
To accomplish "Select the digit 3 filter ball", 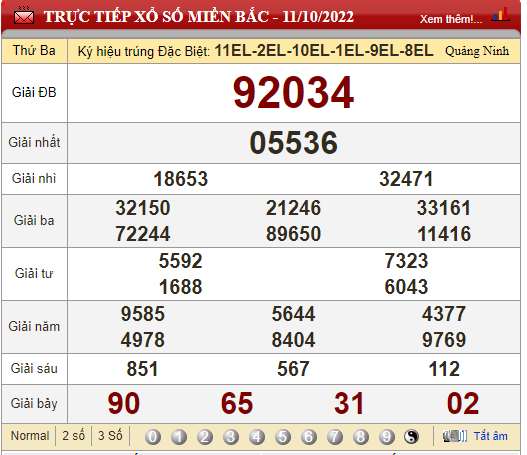I will [231, 437].
